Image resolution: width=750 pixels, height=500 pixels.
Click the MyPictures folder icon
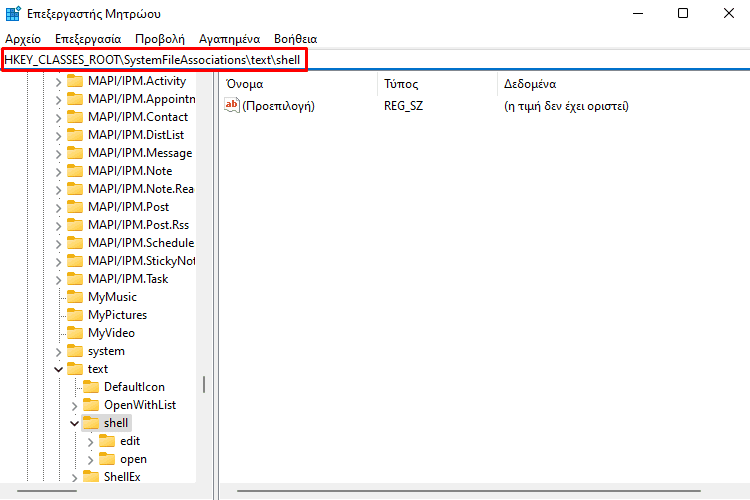(75, 314)
